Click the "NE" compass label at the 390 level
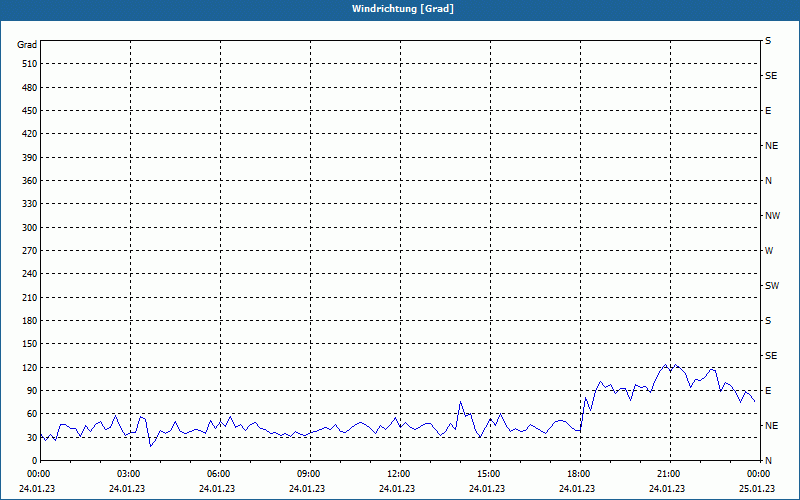 coord(771,146)
